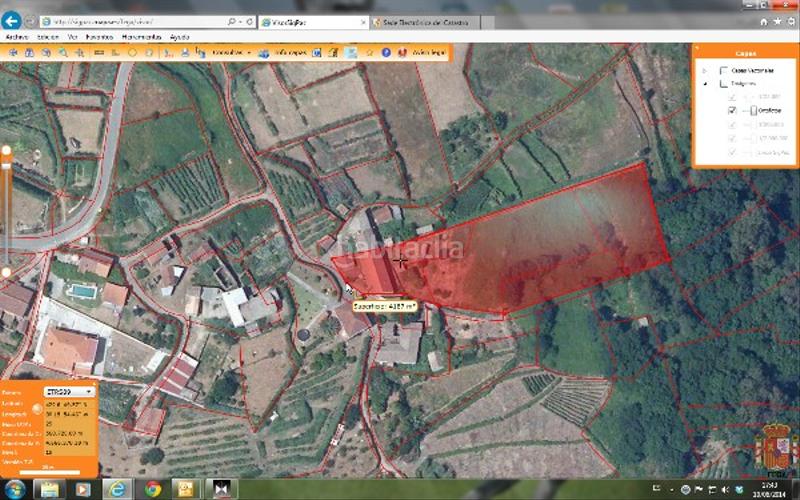This screenshot has width=800, height=500.
Task: Toggle the Imágenes group checkbox
Action: point(723,84)
